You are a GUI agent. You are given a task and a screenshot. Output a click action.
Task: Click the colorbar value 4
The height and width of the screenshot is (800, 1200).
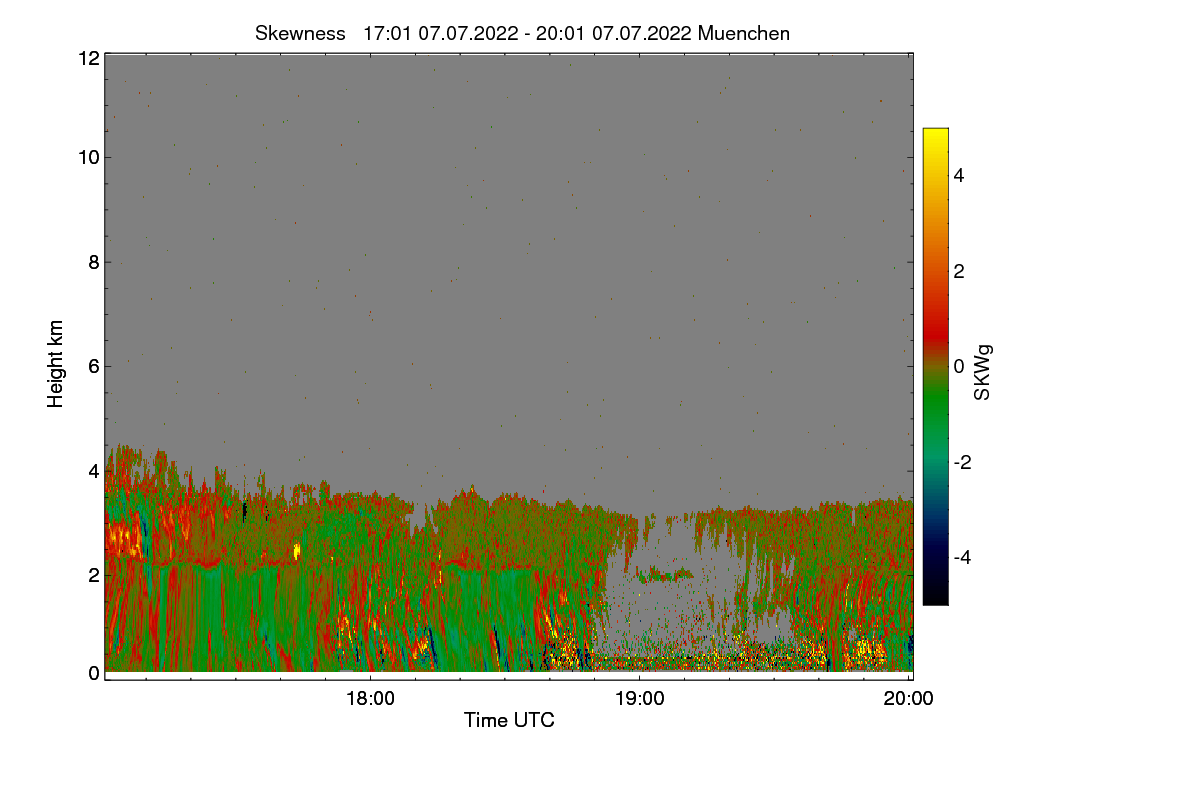(x=959, y=175)
